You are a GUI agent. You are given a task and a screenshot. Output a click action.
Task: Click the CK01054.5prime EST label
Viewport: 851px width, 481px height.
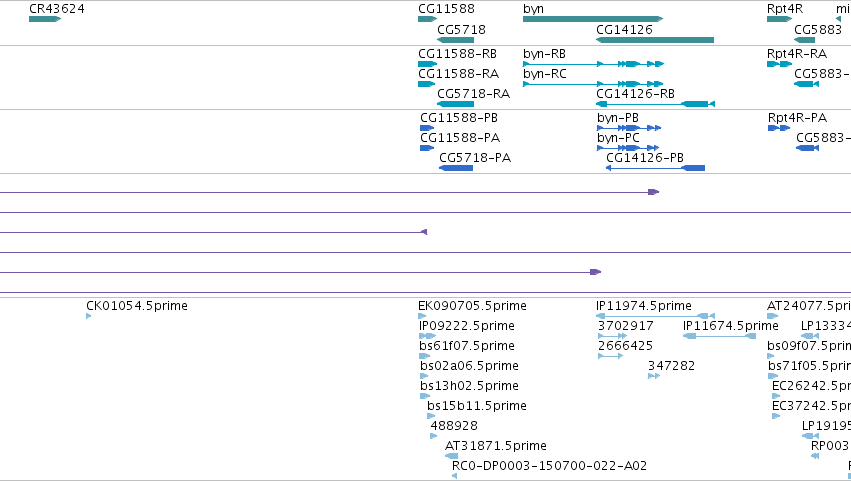[x=137, y=306]
